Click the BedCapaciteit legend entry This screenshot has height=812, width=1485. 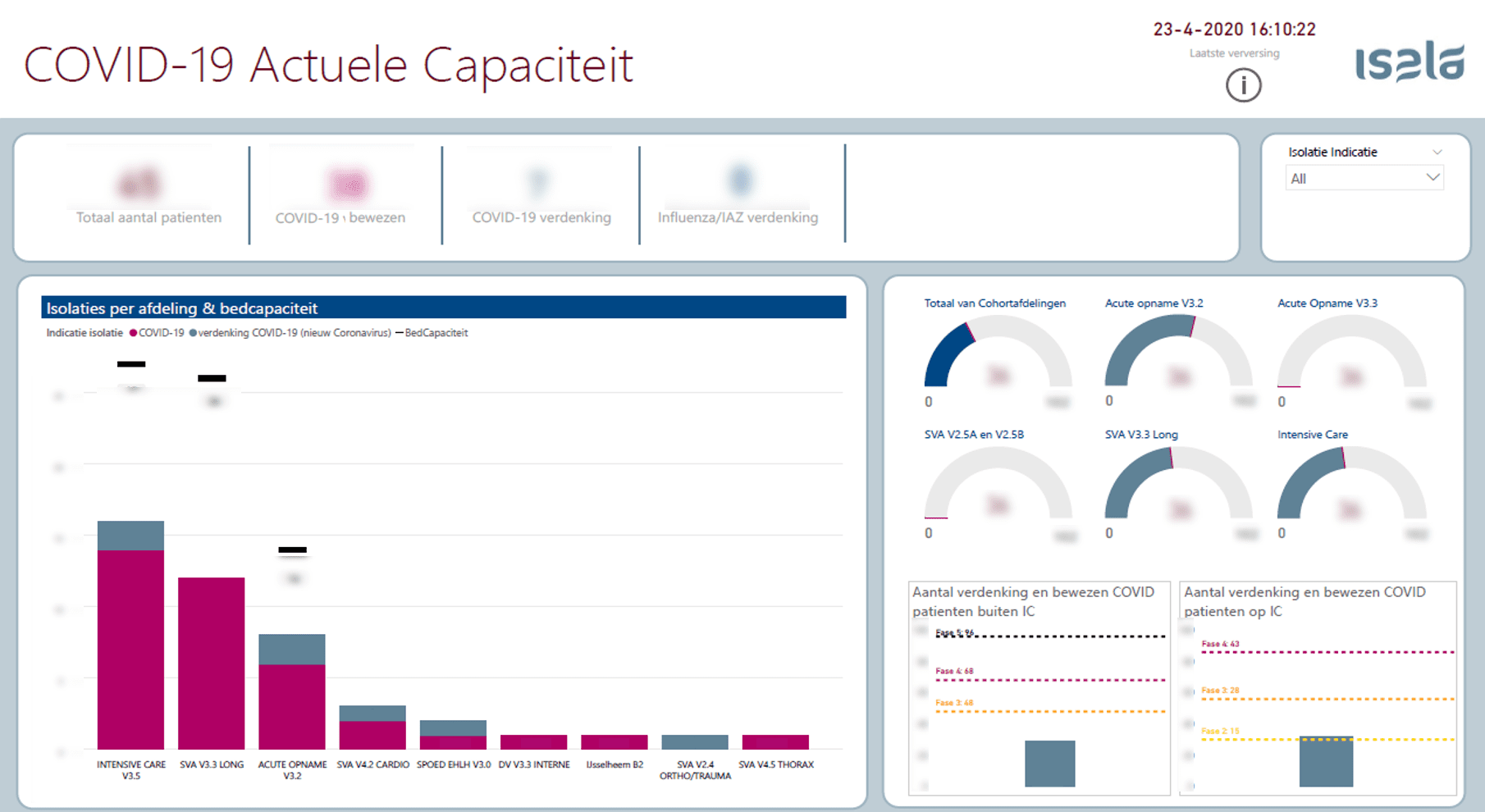click(x=435, y=333)
